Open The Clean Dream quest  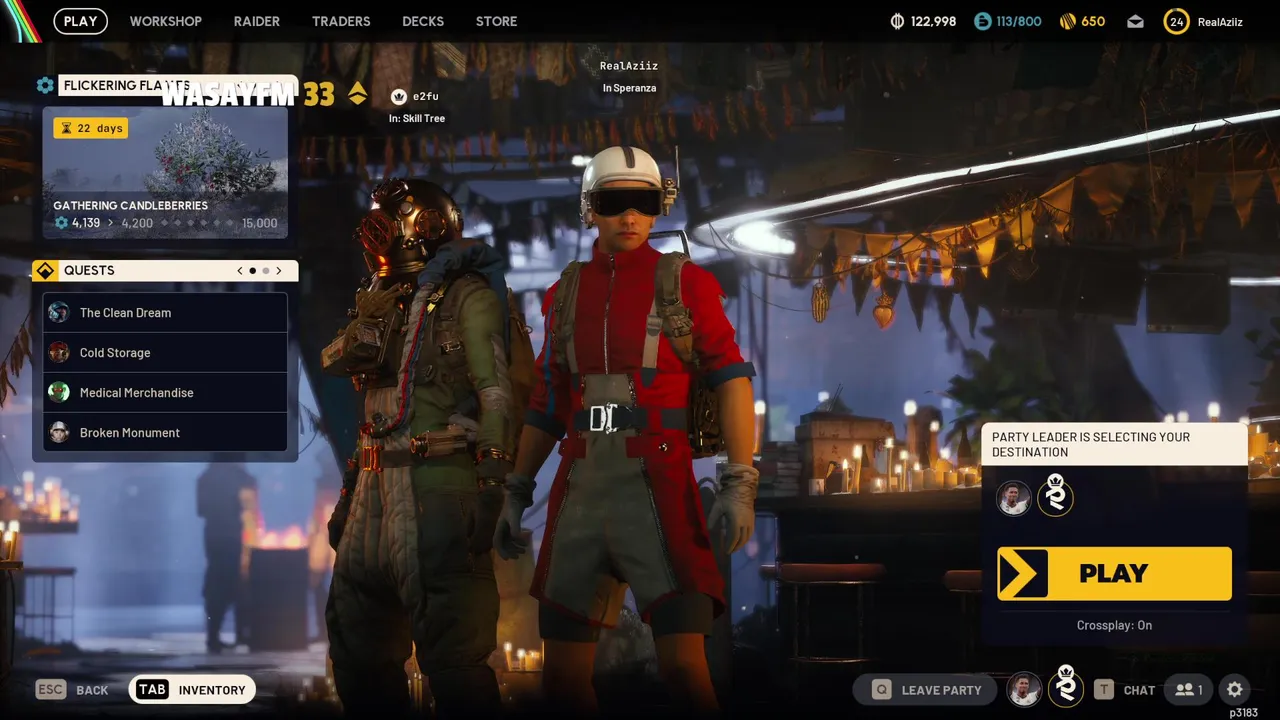point(165,312)
